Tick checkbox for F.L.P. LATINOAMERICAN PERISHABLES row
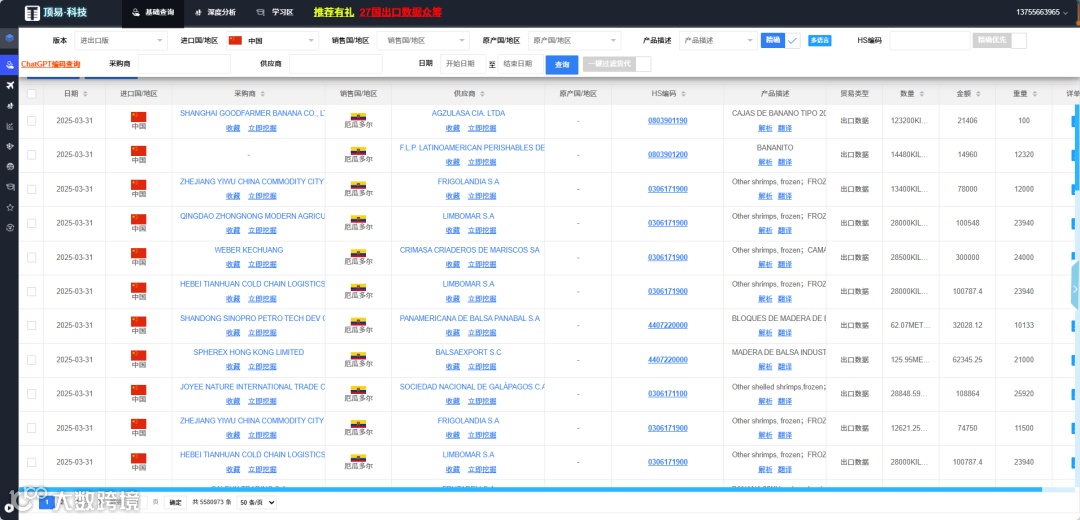This screenshot has height=520, width=1080. tap(32, 154)
